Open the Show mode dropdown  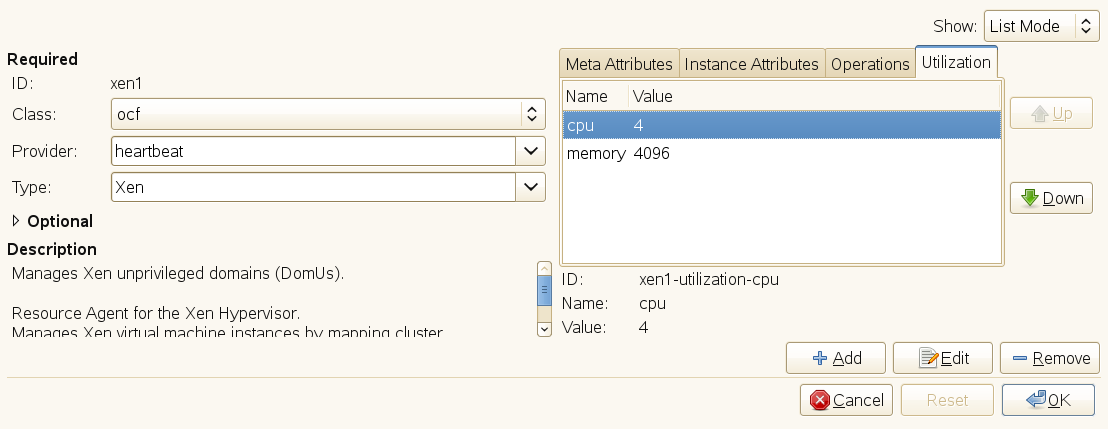click(x=1041, y=27)
